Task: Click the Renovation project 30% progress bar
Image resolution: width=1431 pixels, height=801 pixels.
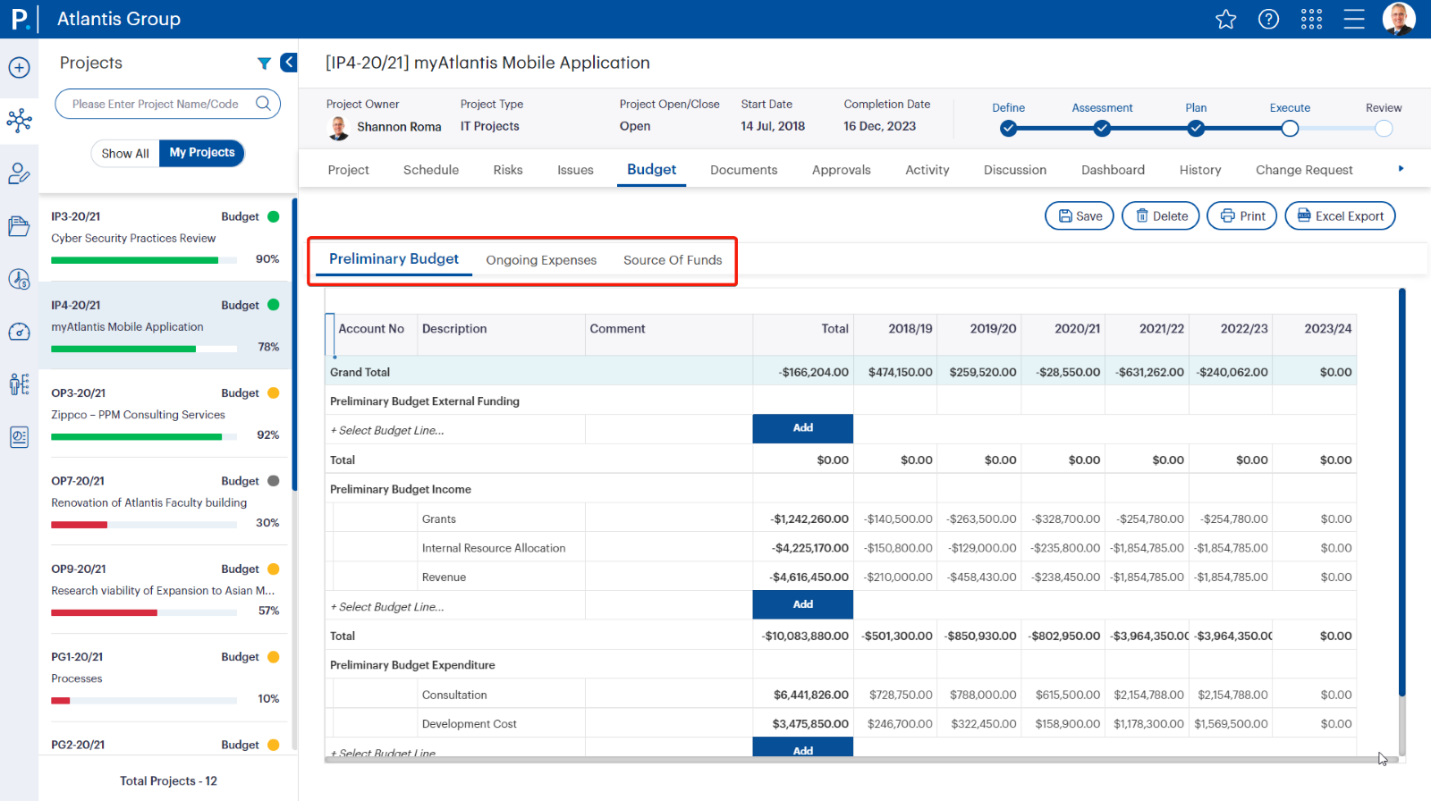Action: point(144,524)
